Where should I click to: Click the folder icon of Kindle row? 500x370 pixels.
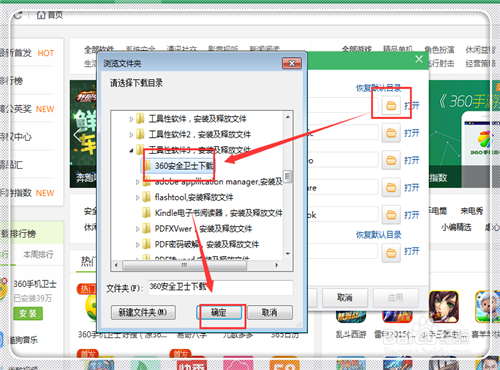click(x=147, y=213)
